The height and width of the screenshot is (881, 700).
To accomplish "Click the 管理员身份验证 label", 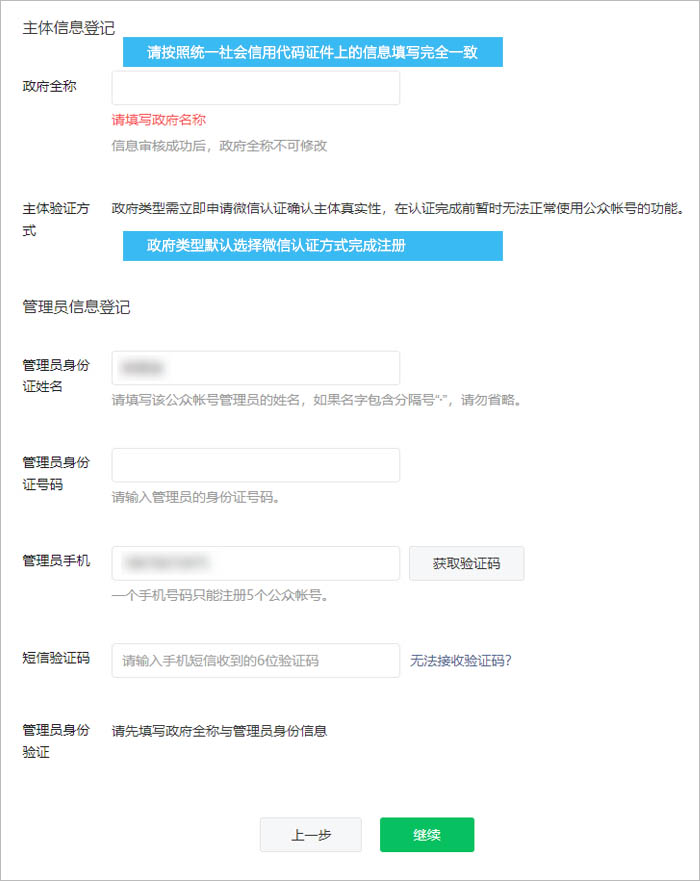I will point(56,741).
